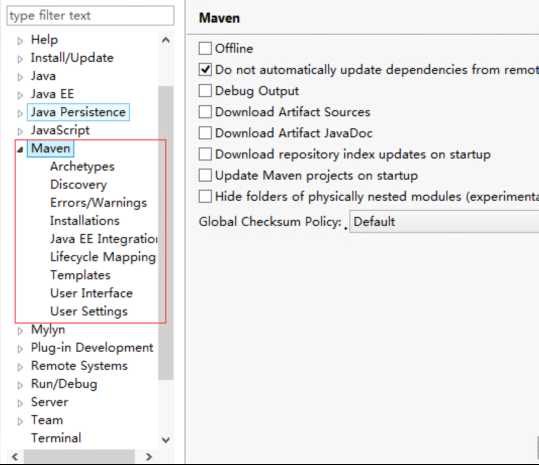Expand the Help tree node
This screenshot has height=465, width=539.
coord(20,41)
